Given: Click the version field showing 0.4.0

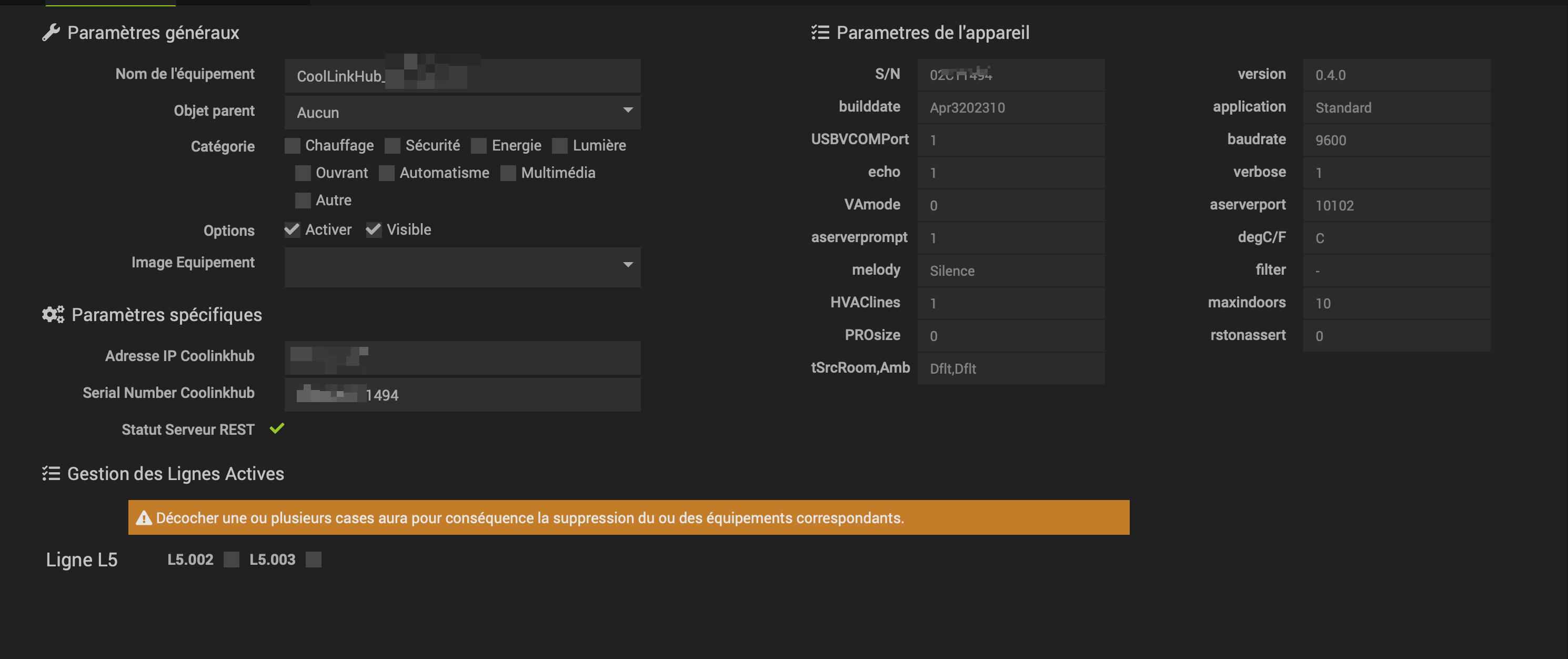Looking at the screenshot, I should pyautogui.click(x=1396, y=75).
